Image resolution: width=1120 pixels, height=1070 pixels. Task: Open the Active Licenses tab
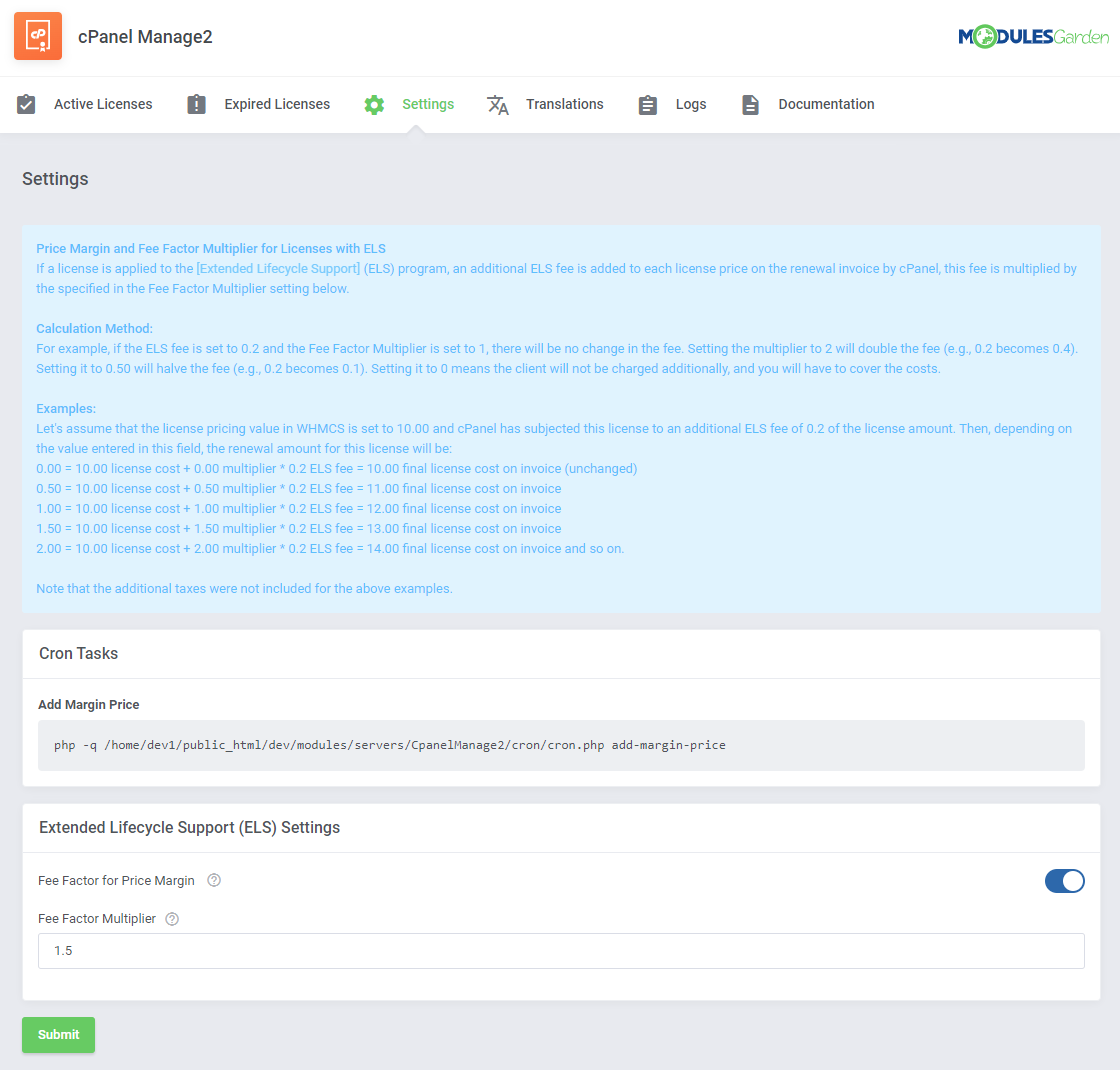pyautogui.click(x=103, y=104)
